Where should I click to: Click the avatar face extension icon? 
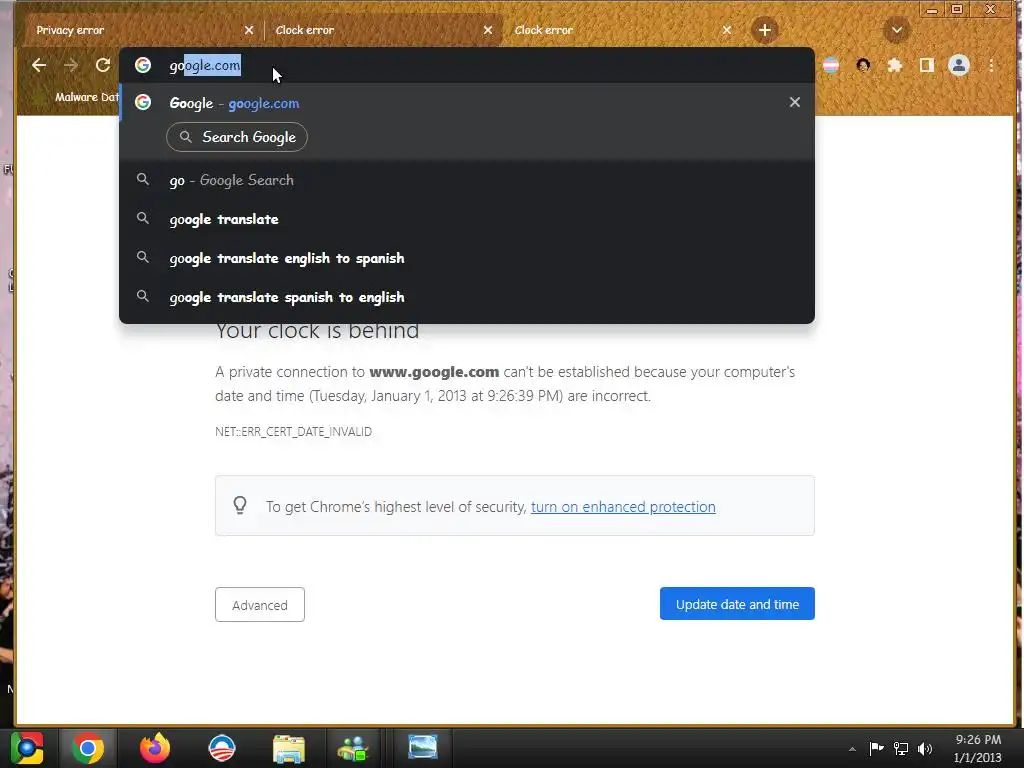coord(863,65)
